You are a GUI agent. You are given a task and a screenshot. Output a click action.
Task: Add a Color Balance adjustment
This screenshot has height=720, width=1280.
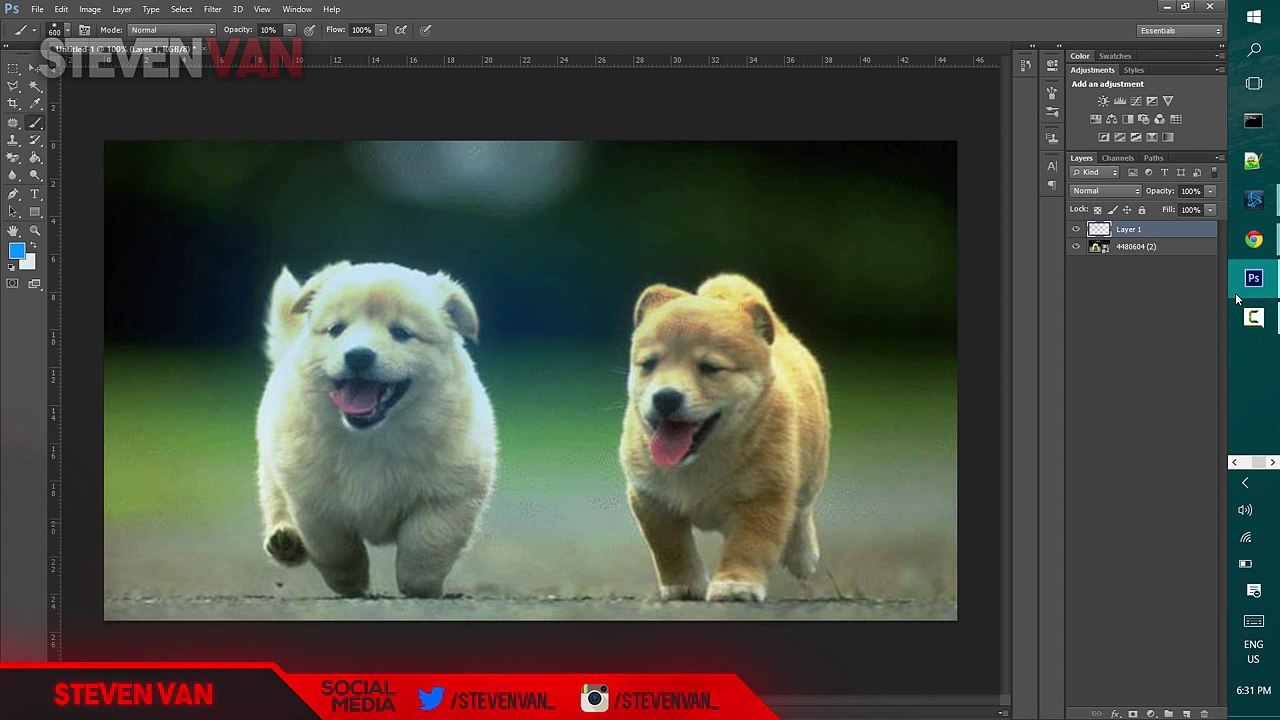1111,119
